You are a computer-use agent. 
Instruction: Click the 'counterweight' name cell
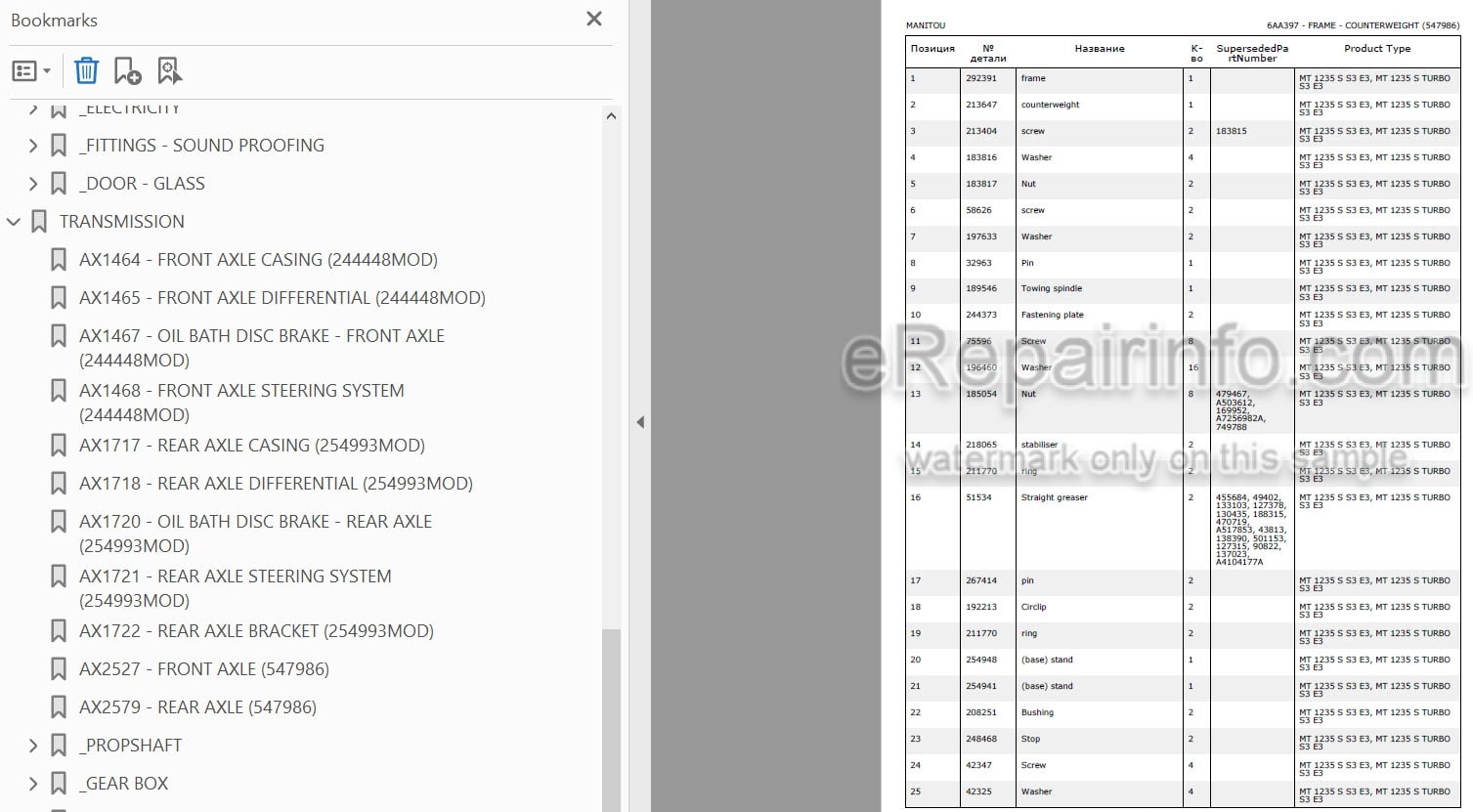point(1050,105)
